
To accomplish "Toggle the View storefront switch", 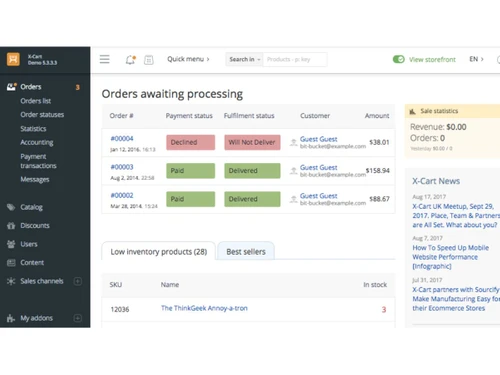I will (399, 59).
